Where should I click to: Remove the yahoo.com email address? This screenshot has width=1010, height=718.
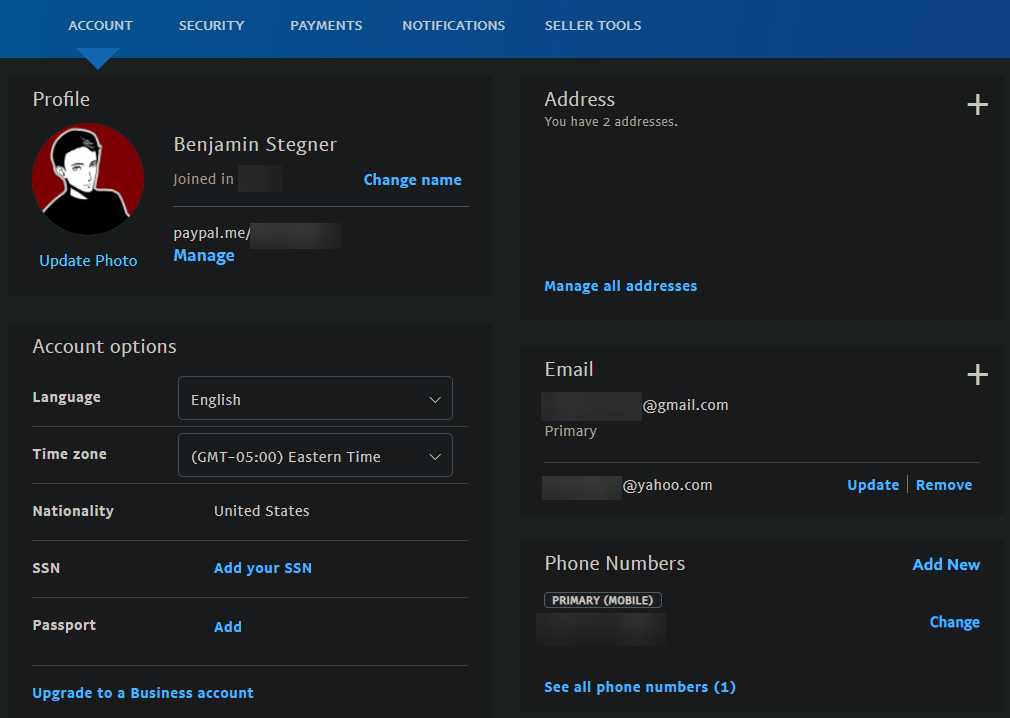[x=944, y=485]
